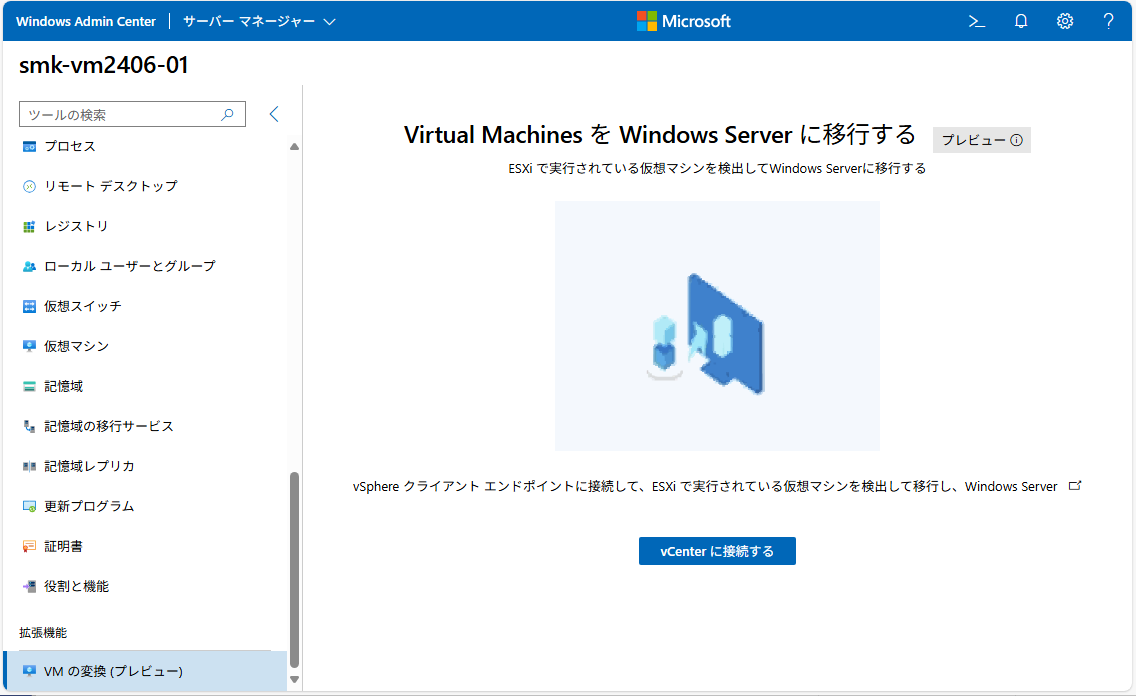The height and width of the screenshot is (696, 1136).
Task: Collapse the tools sidebar
Action: coord(274,114)
